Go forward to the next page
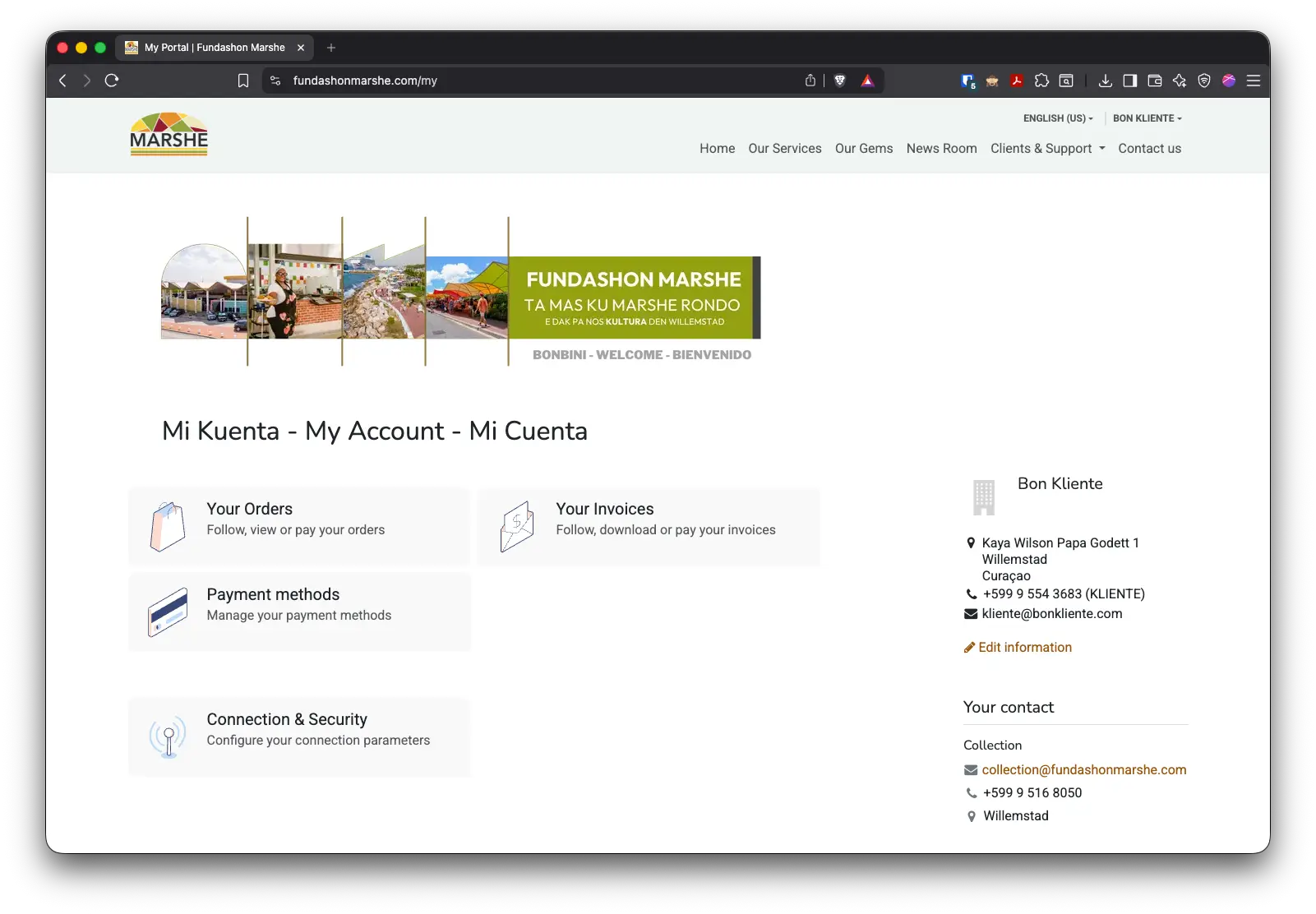This screenshot has width=1316, height=914. 86,81
